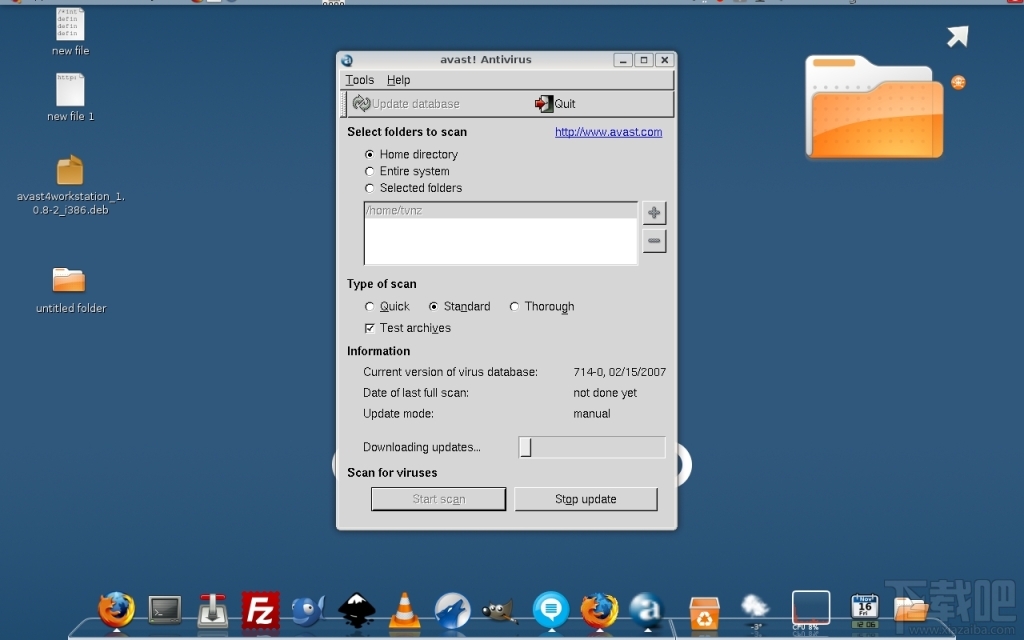
Task: Click the large orange folder desklet
Action: (x=874, y=108)
